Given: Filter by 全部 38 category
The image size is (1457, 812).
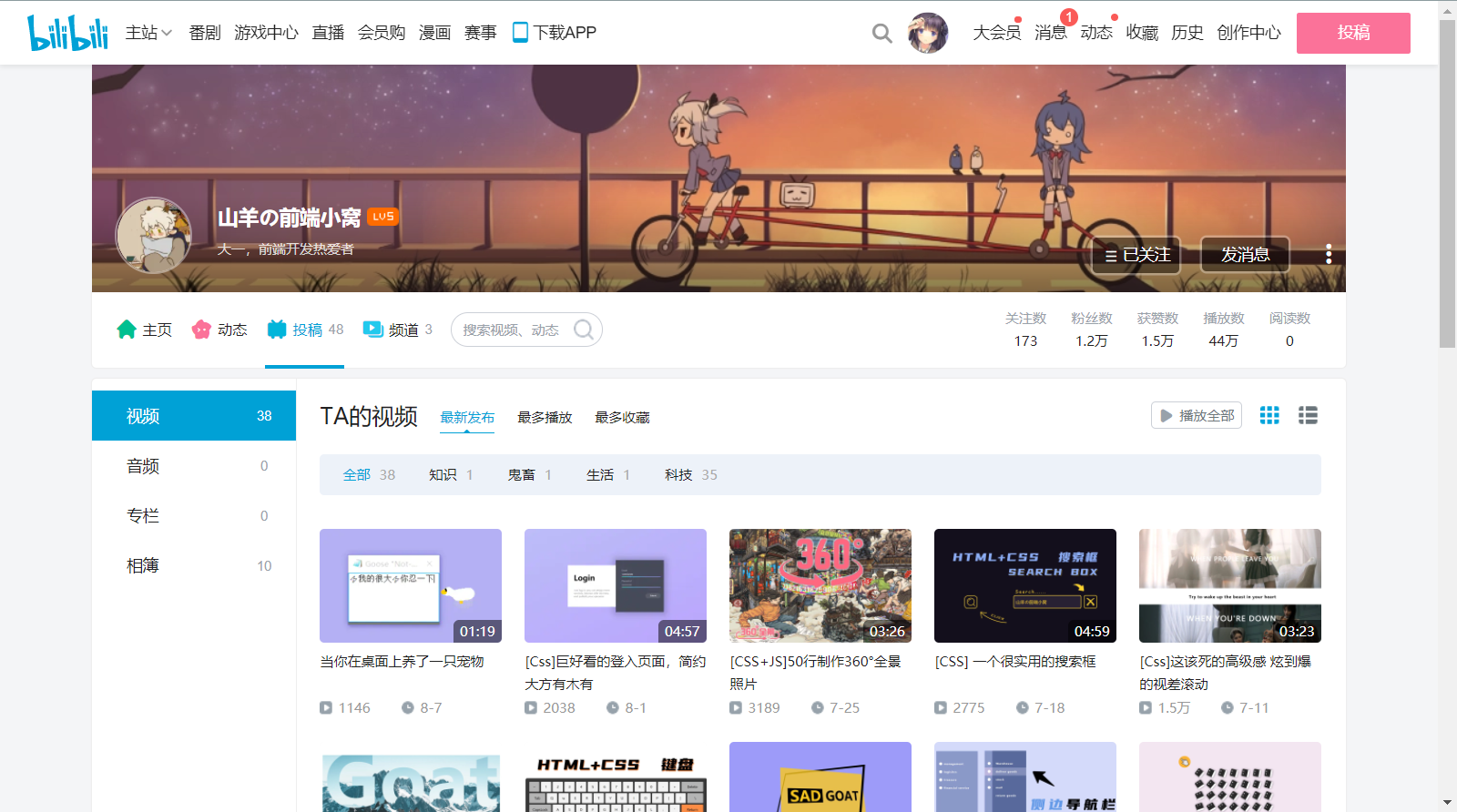Looking at the screenshot, I should click(x=369, y=474).
